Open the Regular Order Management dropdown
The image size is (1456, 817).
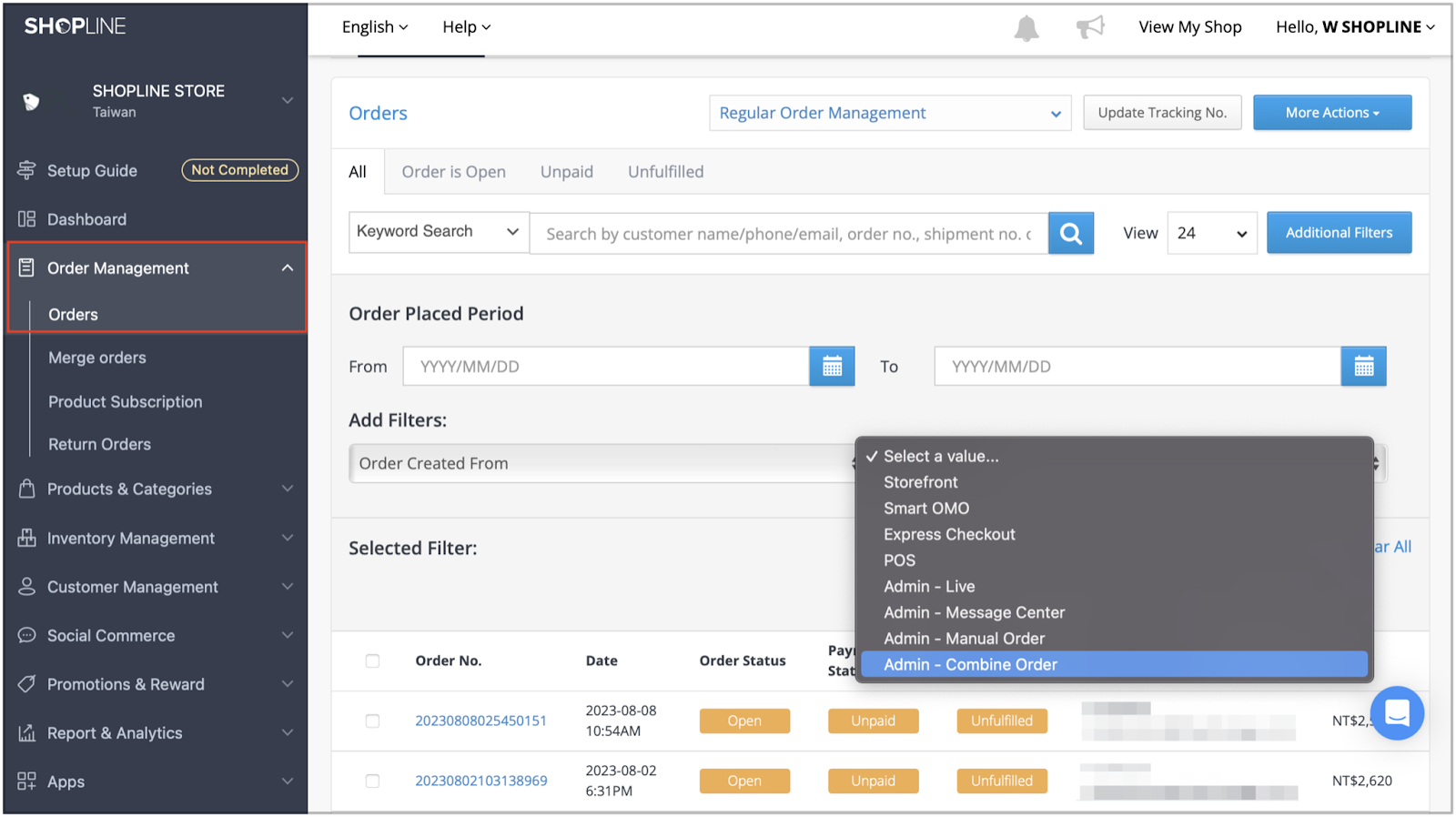coord(890,113)
